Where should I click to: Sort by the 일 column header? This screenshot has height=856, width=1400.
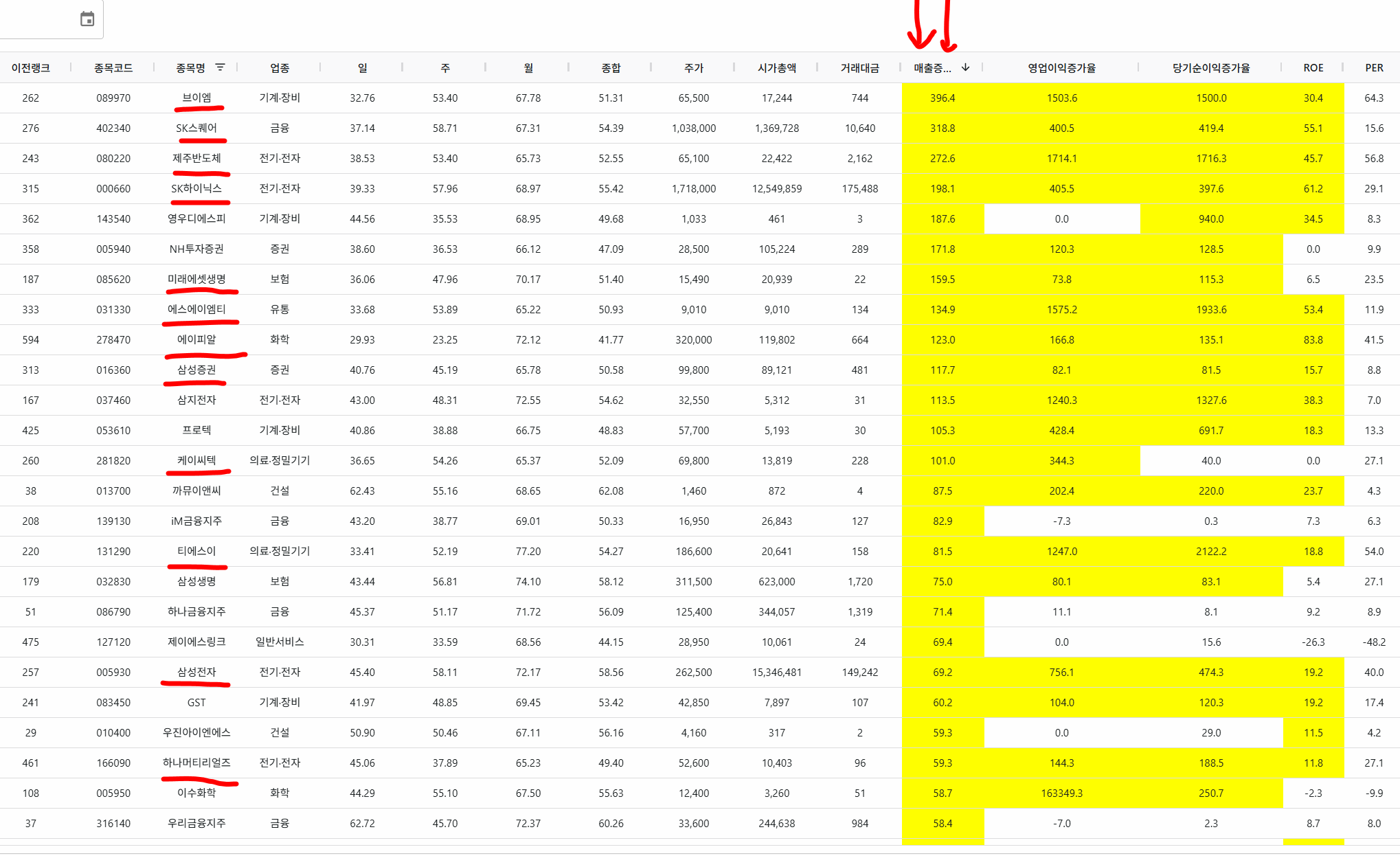tap(363, 68)
